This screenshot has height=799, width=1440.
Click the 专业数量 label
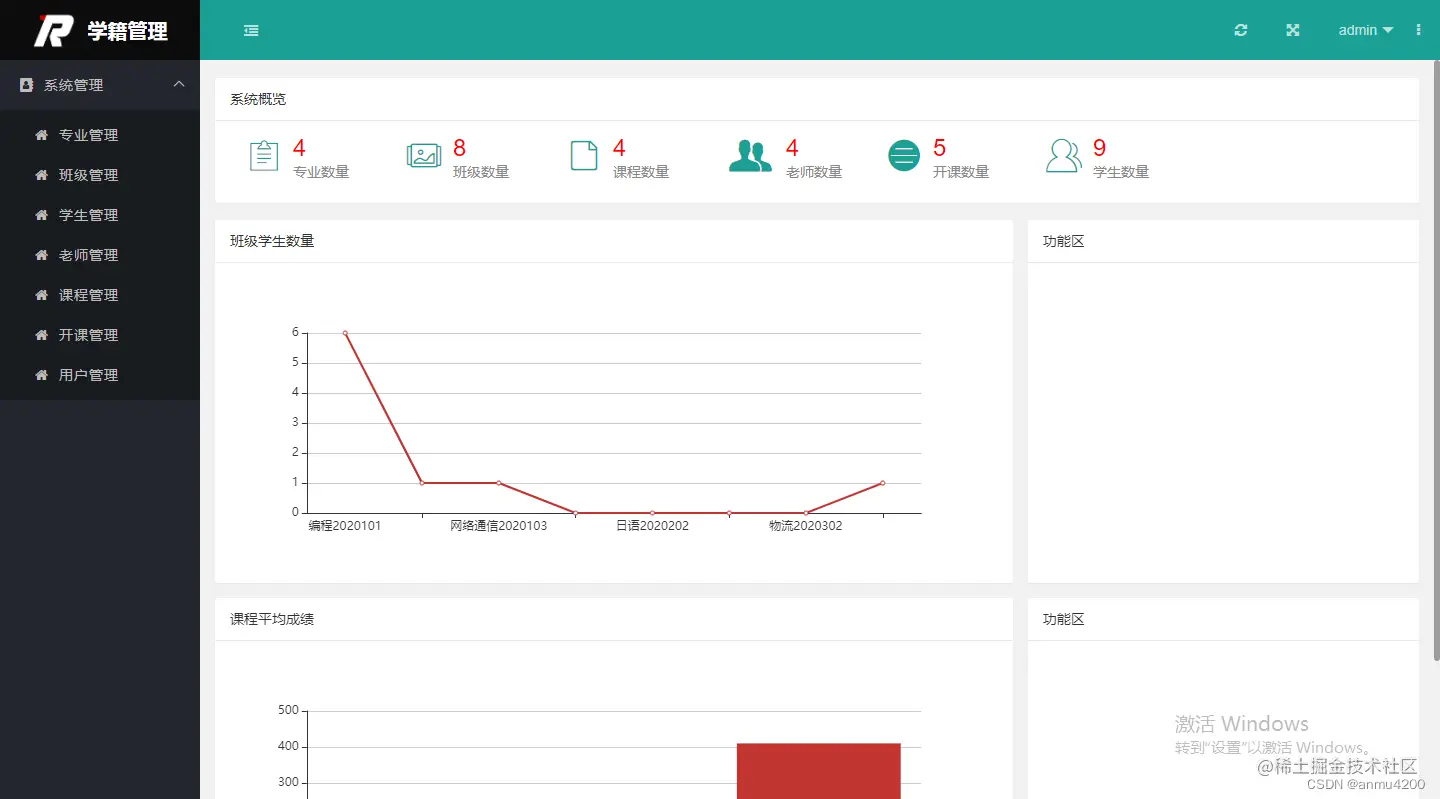tap(321, 172)
